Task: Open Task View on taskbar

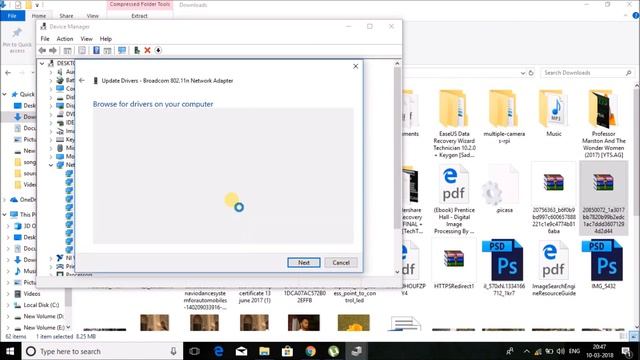Action: point(195,351)
